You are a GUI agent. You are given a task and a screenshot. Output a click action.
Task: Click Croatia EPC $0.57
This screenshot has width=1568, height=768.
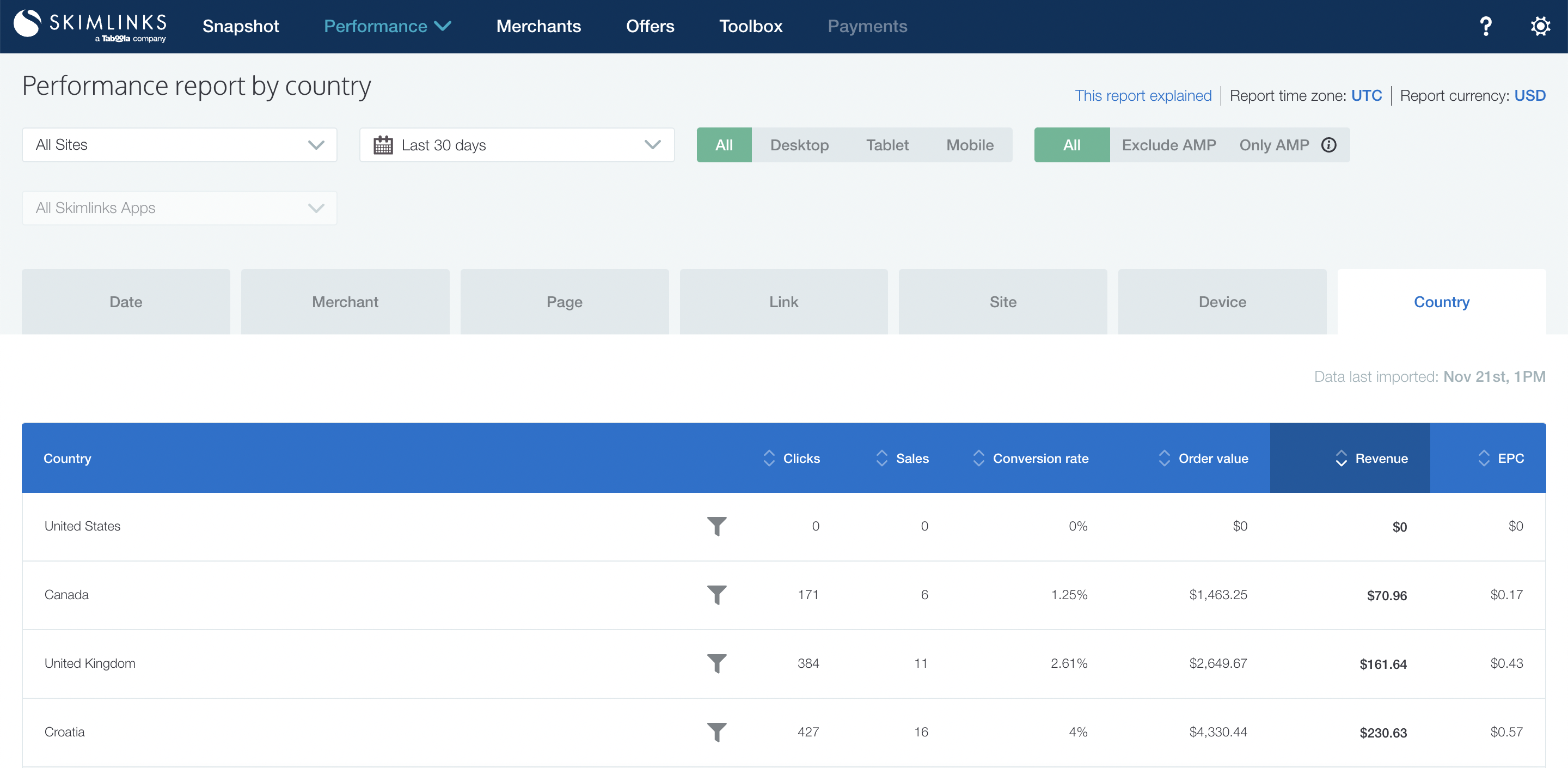pyautogui.click(x=1506, y=732)
